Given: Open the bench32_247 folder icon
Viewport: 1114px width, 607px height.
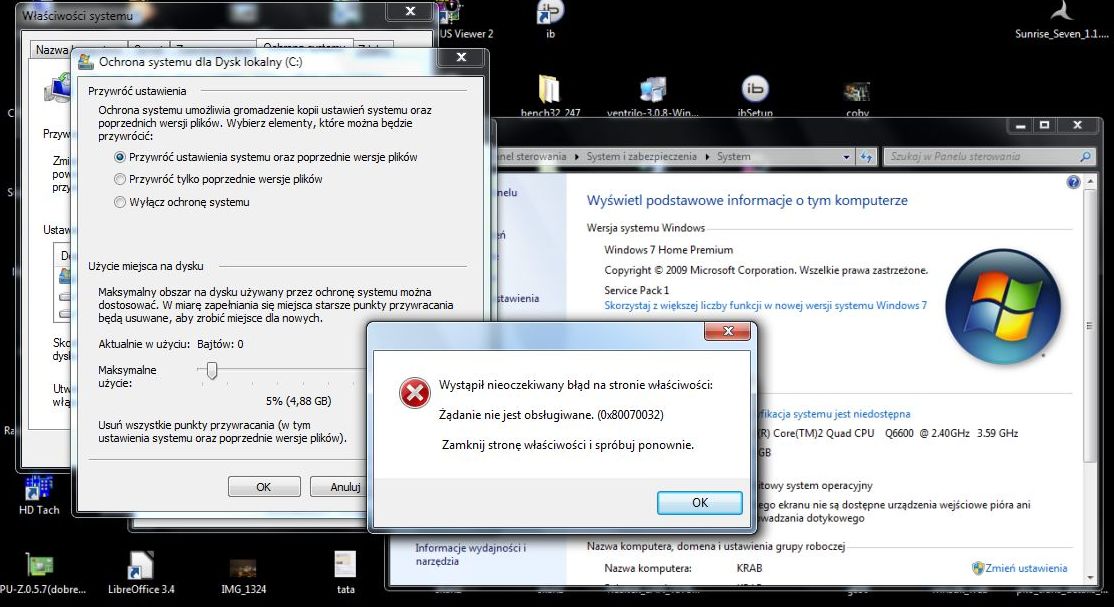Looking at the screenshot, I should tap(550, 97).
